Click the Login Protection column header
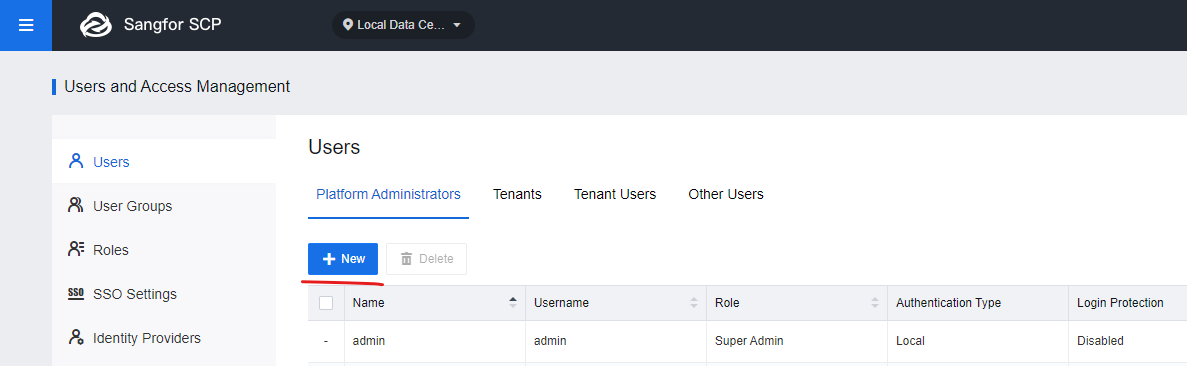Screen dimensions: 1187x366 pyautogui.click(x=1120, y=303)
